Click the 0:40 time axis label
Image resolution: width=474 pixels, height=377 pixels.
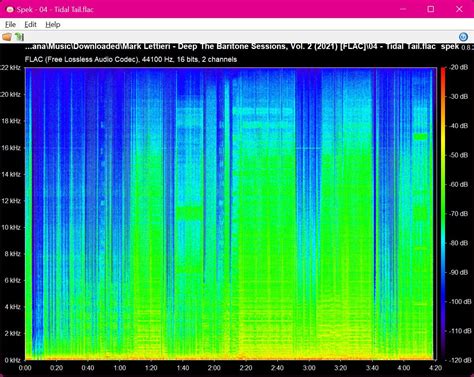pyautogui.click(x=88, y=368)
